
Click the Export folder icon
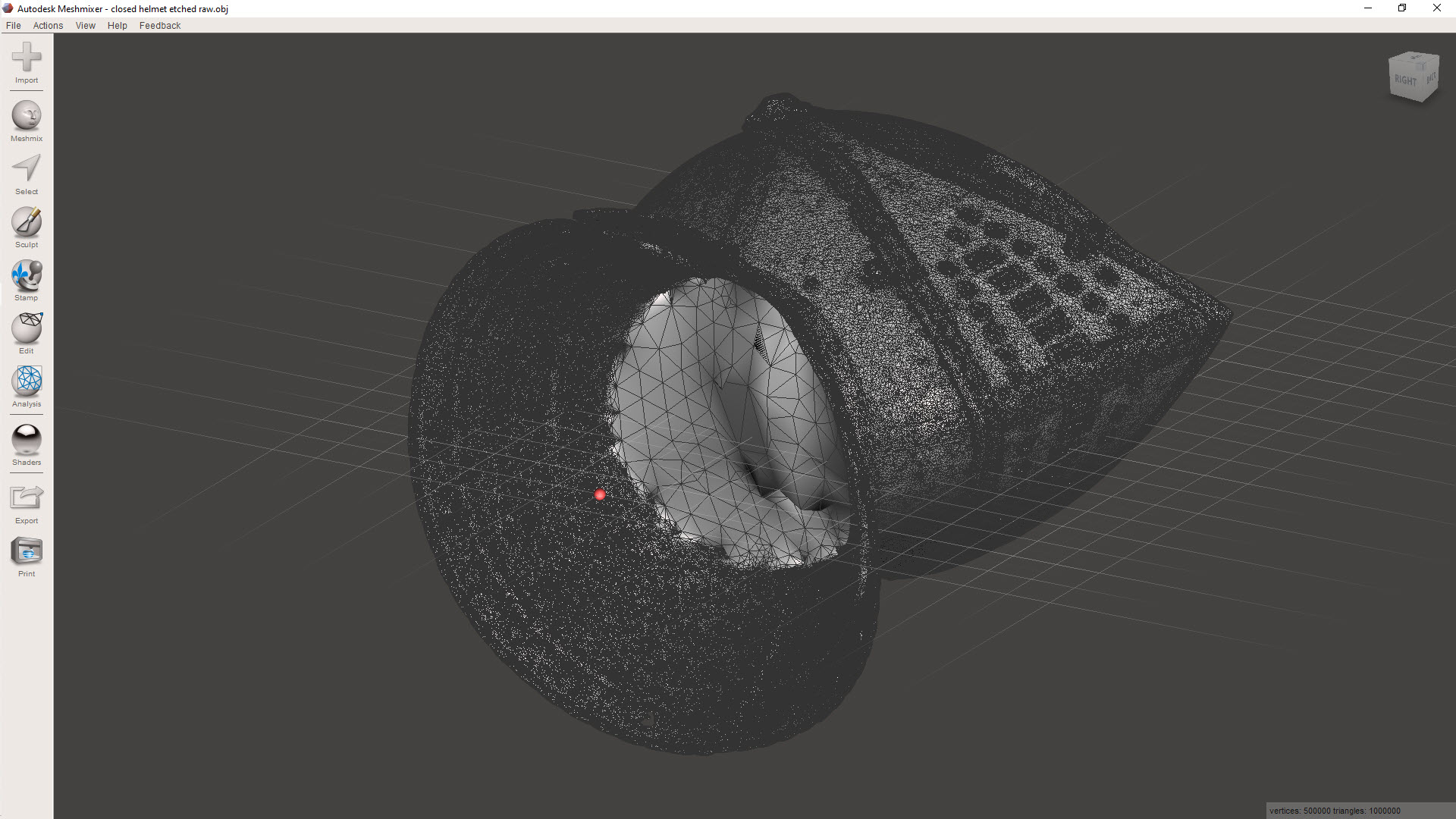pos(27,498)
